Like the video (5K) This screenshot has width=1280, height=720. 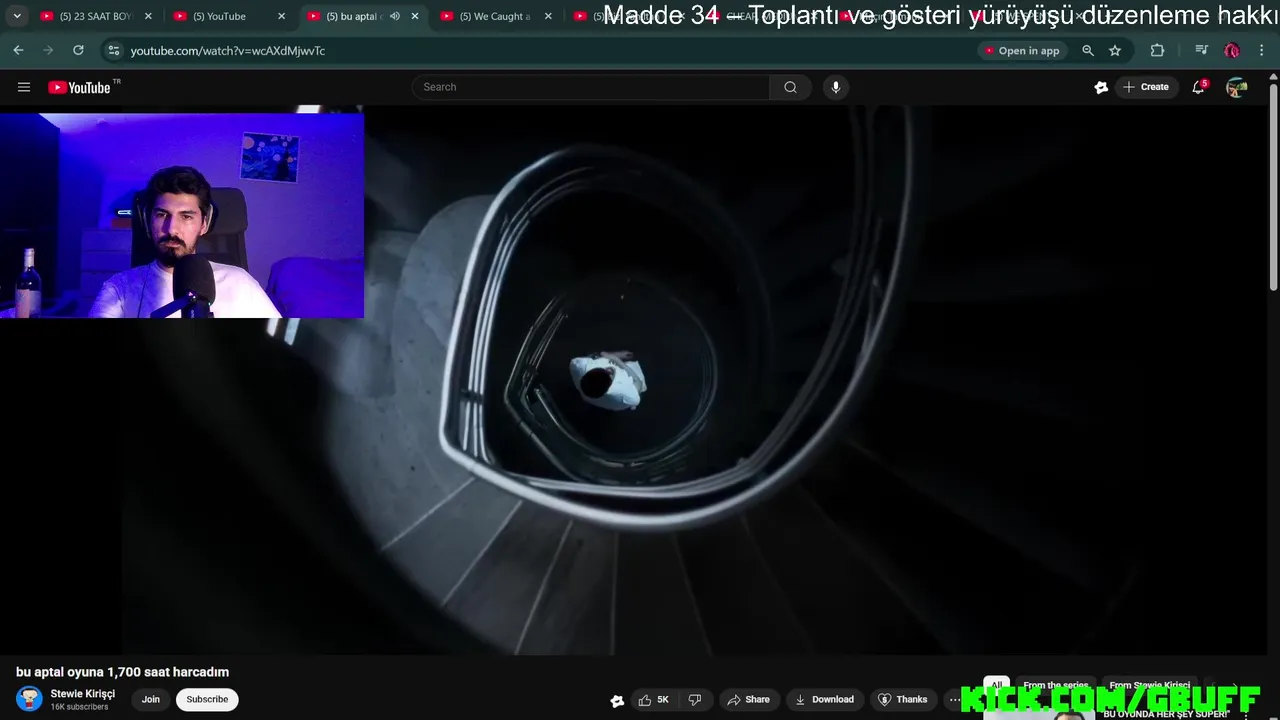(654, 700)
